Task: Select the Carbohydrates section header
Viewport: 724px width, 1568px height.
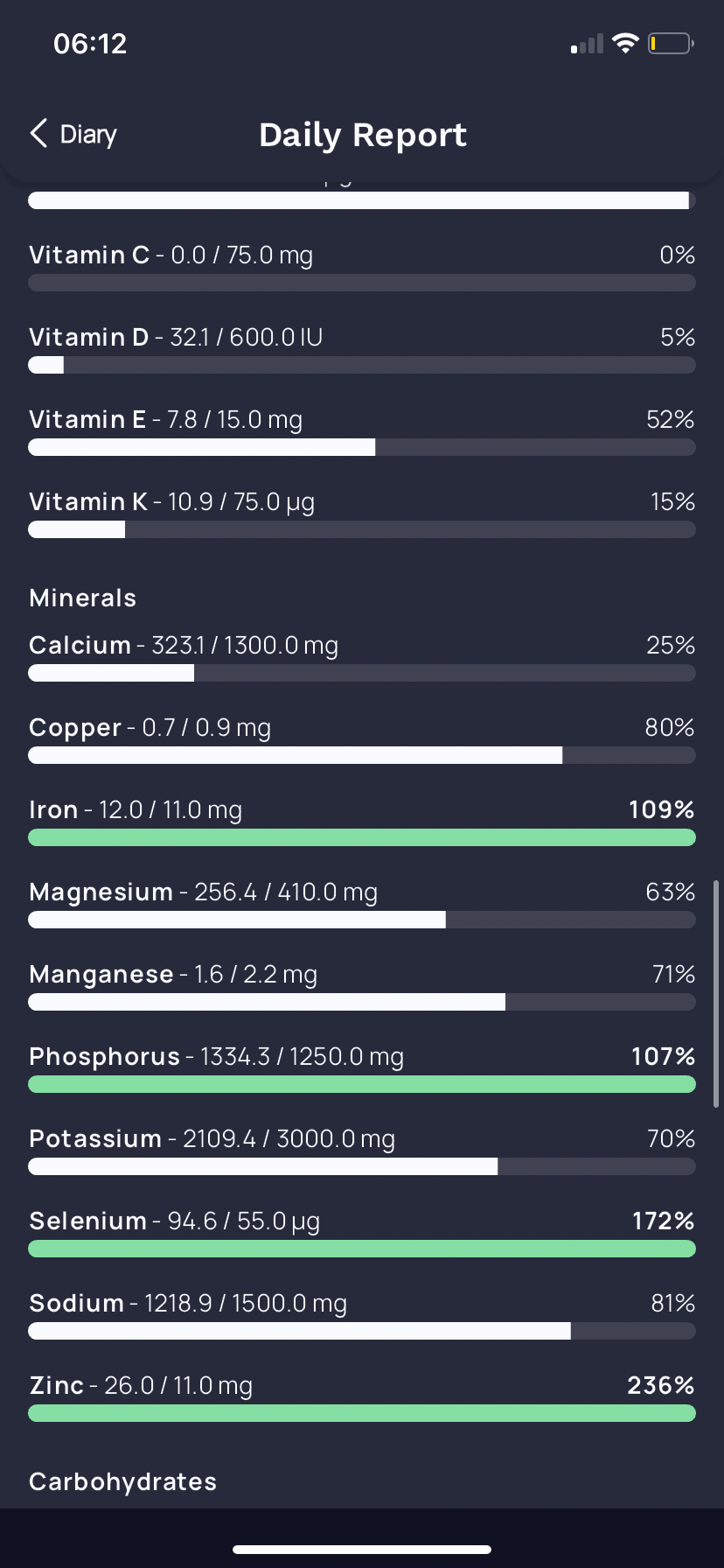Action: click(x=123, y=1481)
